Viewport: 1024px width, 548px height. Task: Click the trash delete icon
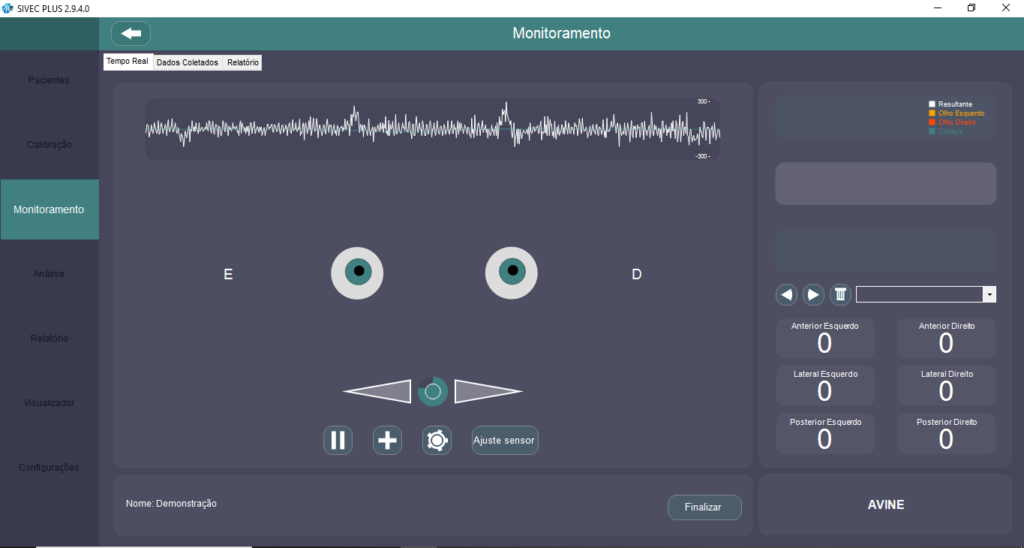pos(841,294)
